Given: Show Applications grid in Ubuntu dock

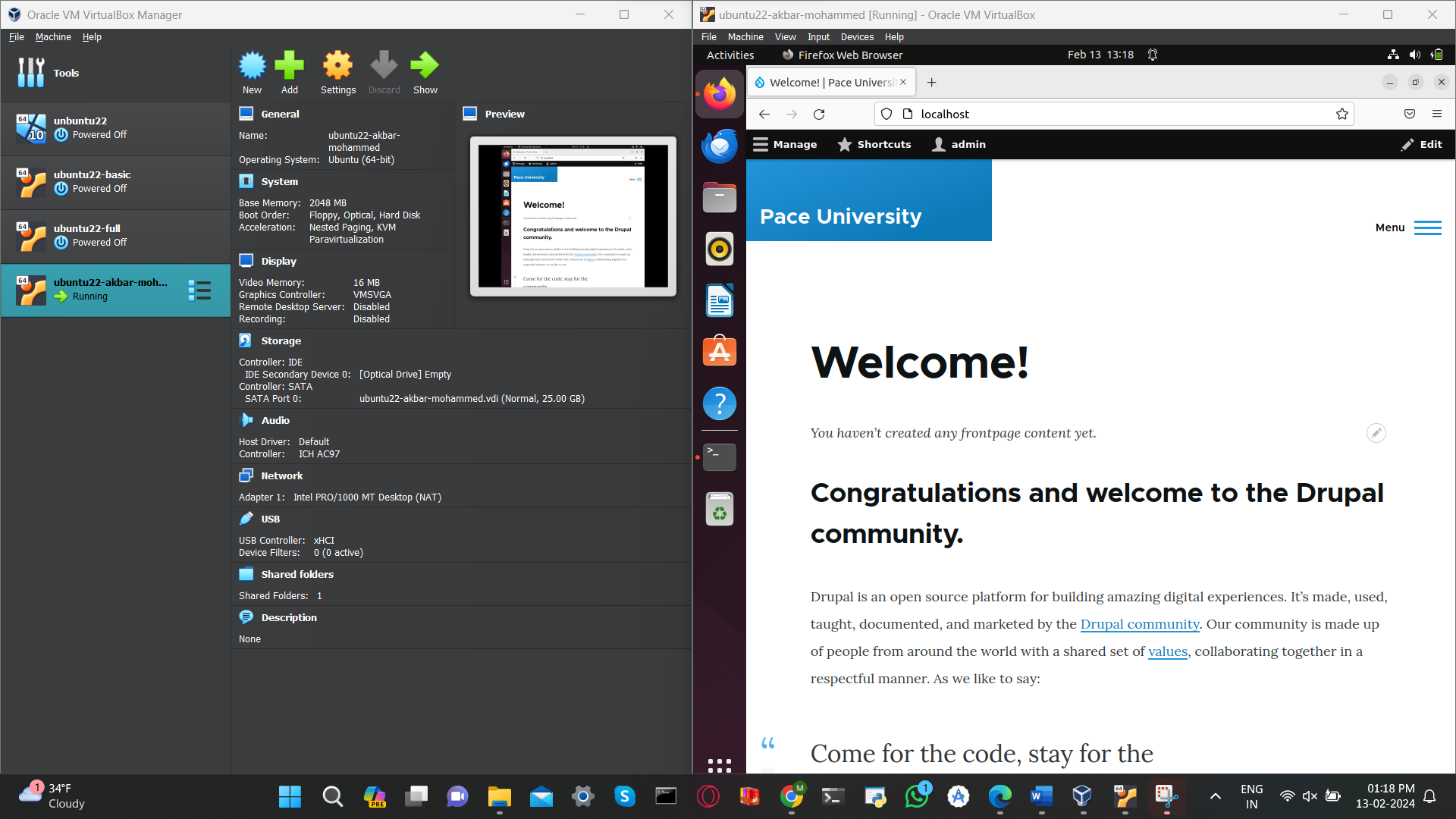Looking at the screenshot, I should [719, 764].
